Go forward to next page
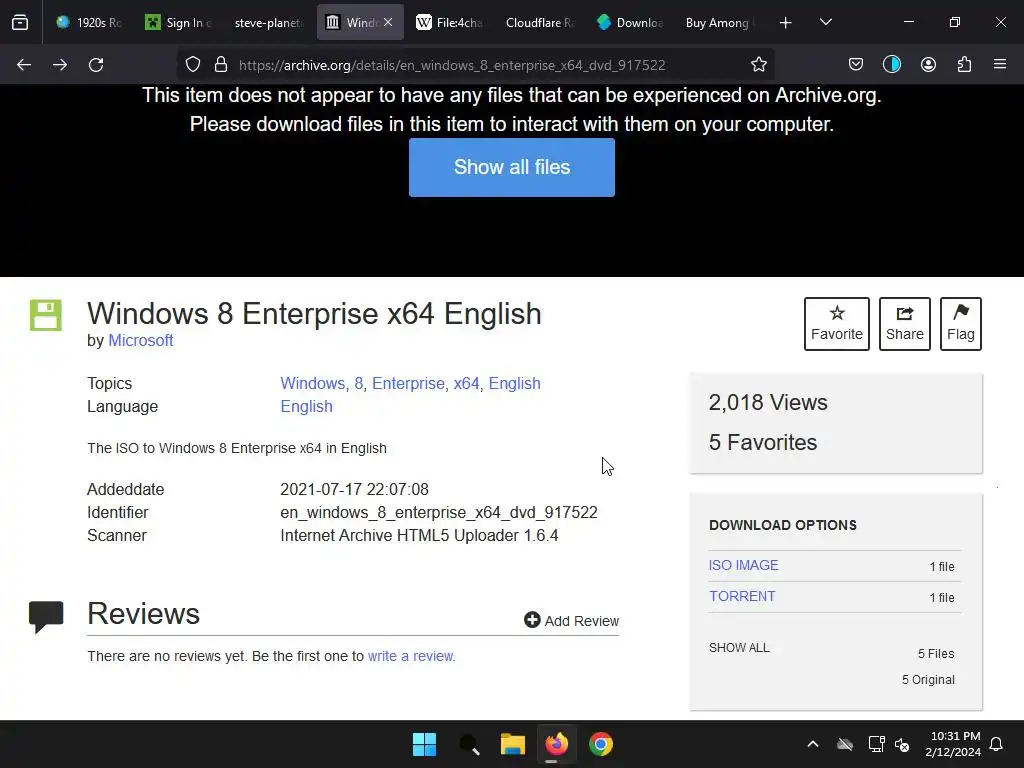This screenshot has height=768, width=1024. click(60, 65)
